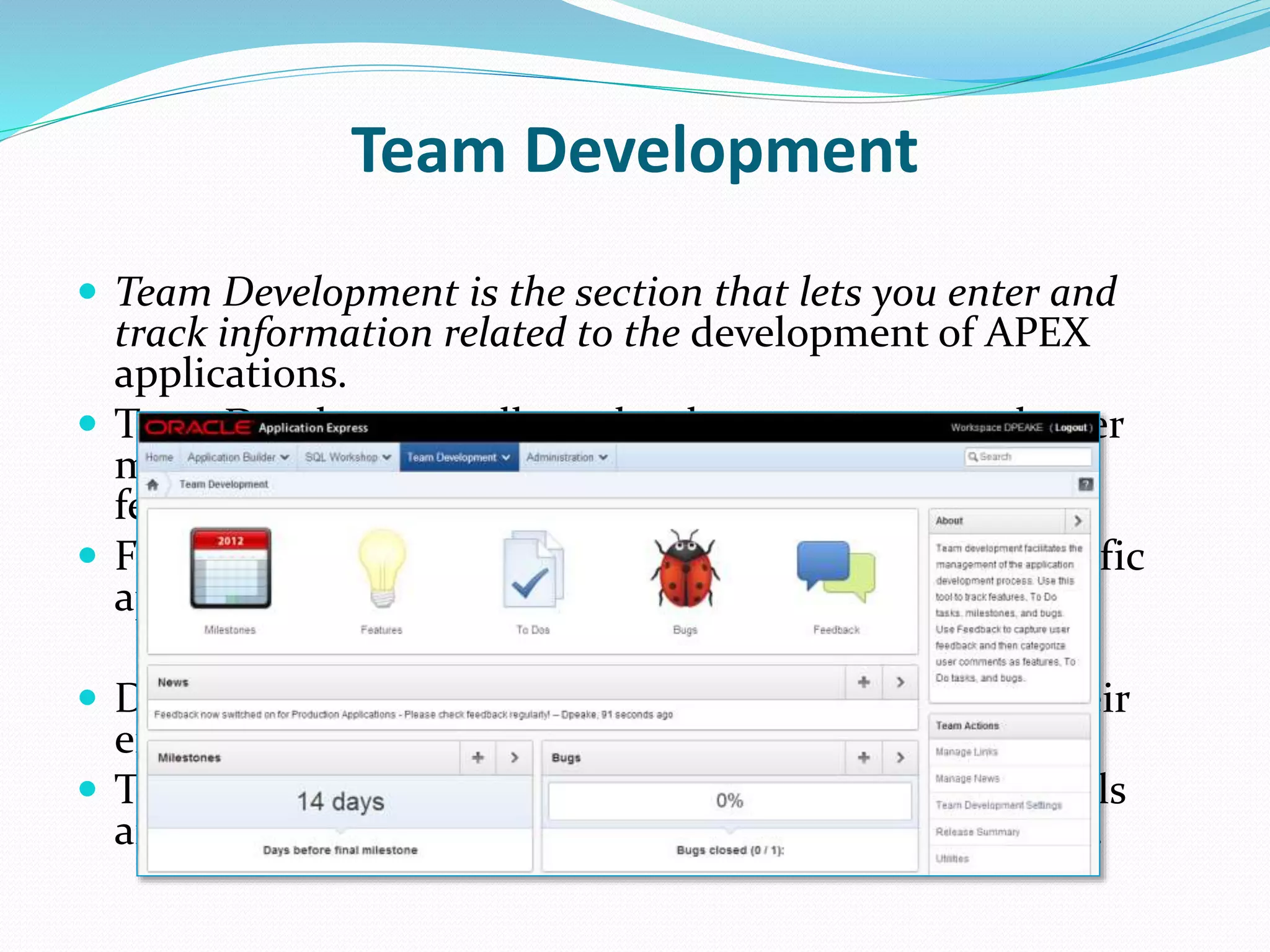Open the Manage News link
1270x952 pixels.
[x=967, y=778]
